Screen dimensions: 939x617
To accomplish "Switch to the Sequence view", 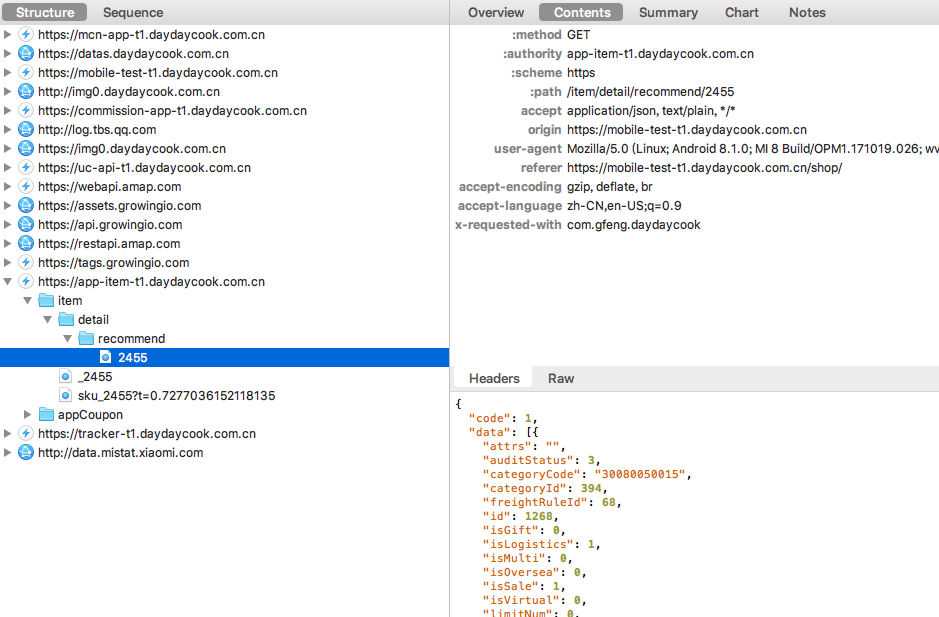I will [133, 12].
